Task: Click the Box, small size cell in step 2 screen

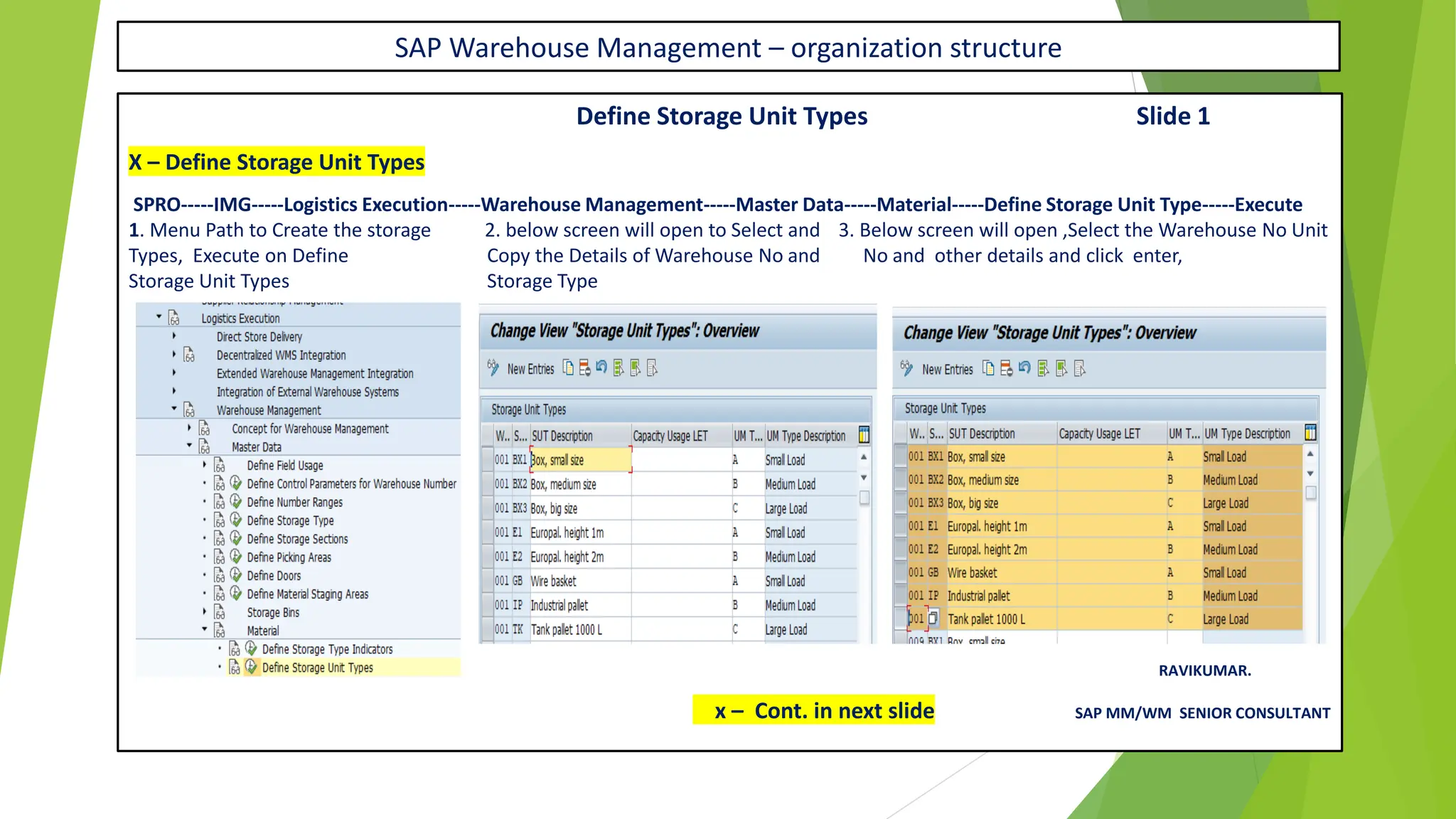Action: (580, 460)
